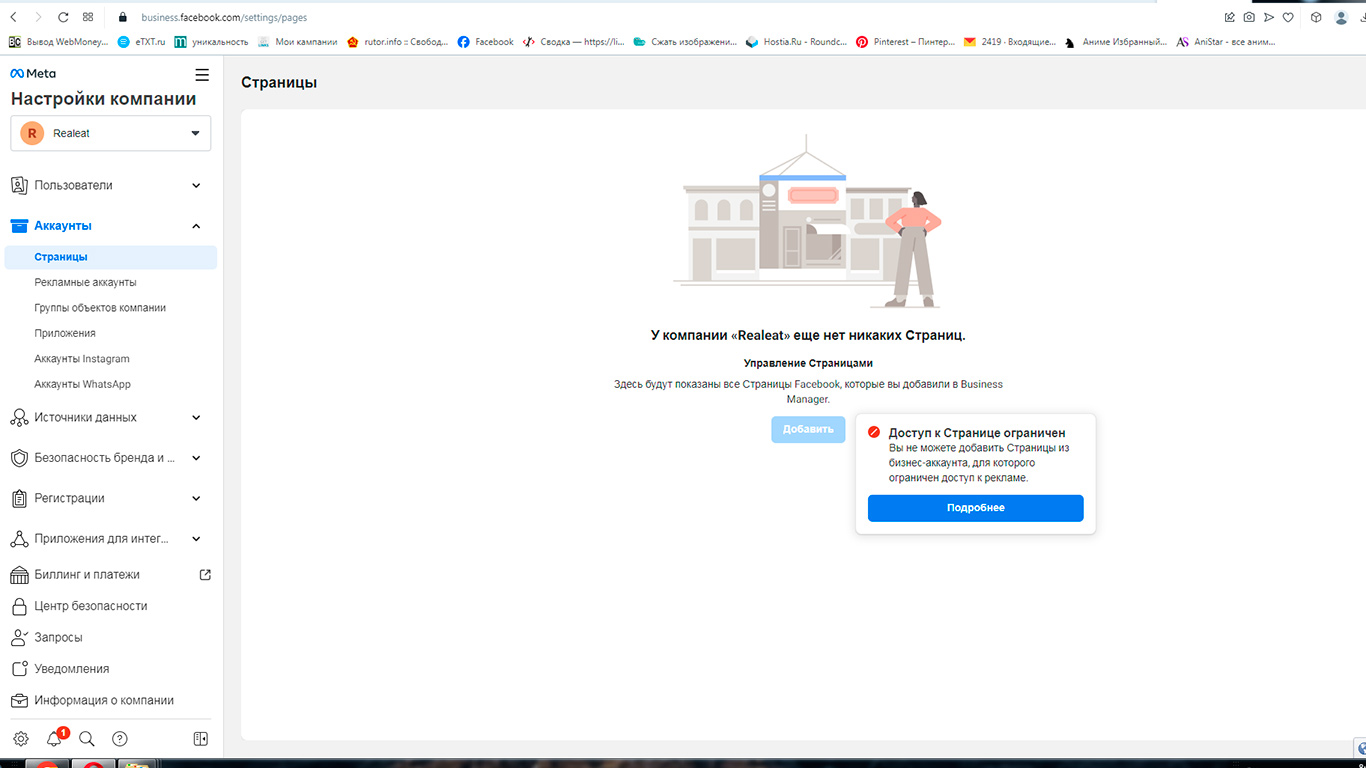Collapse the sidebar with the panel icon
1366x768 pixels.
(x=200, y=739)
